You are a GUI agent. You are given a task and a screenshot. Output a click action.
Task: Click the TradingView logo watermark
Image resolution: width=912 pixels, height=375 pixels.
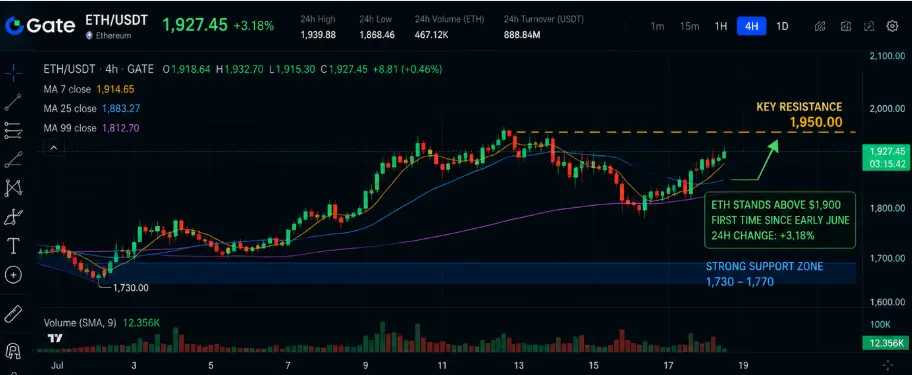click(55, 338)
